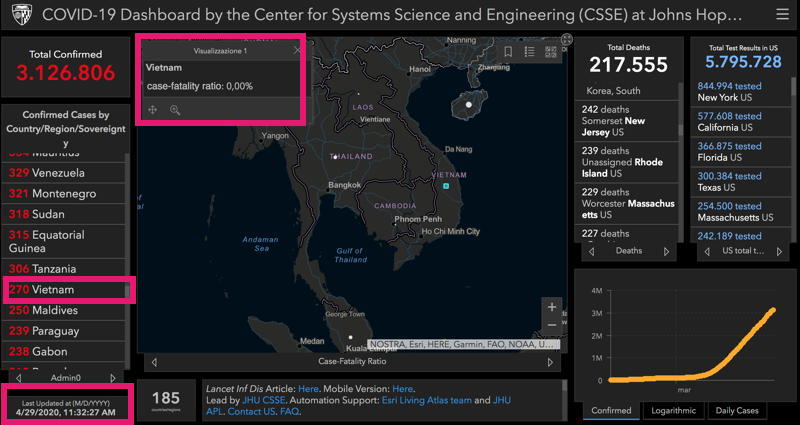The height and width of the screenshot is (425, 800).
Task: Select Tanzania in the country list
Action: click(x=64, y=269)
